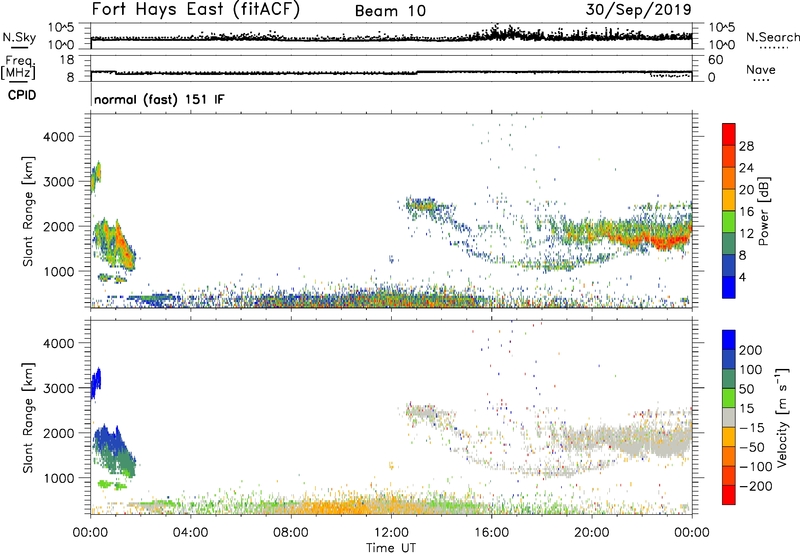Click the red bottom of the velocity colorbar
800x554 pixels.
pyautogui.click(x=729, y=495)
